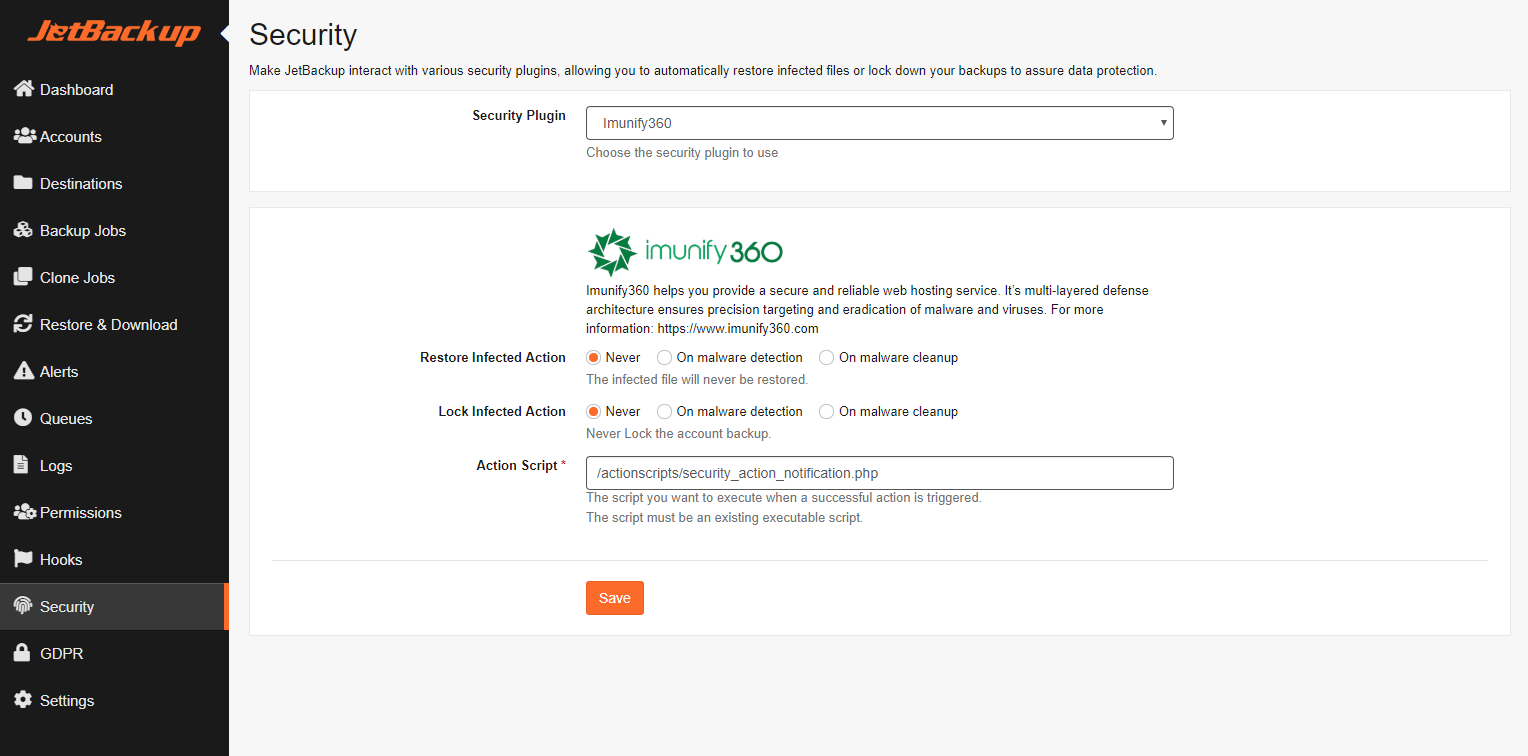Click 'The script must be an existing executable script.'
This screenshot has width=1528, height=756.
[724, 518]
